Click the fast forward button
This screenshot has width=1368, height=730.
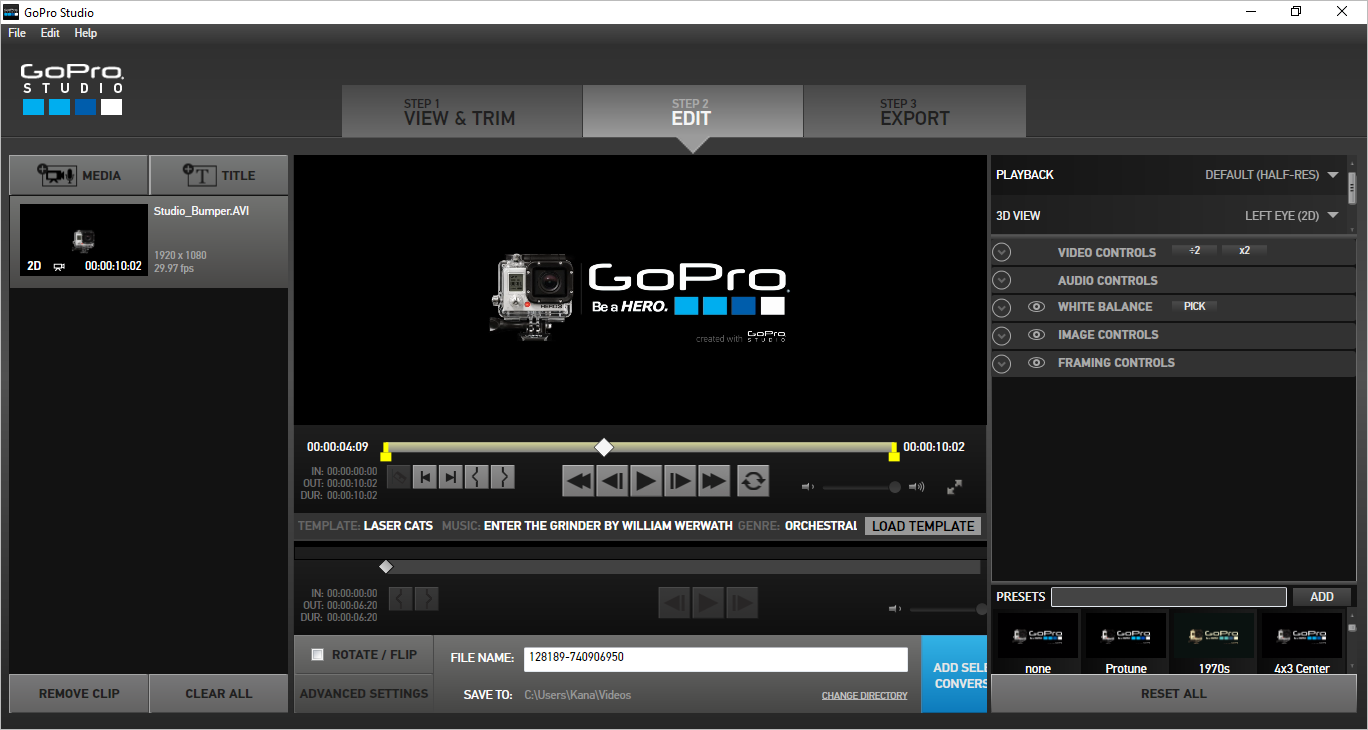[713, 481]
